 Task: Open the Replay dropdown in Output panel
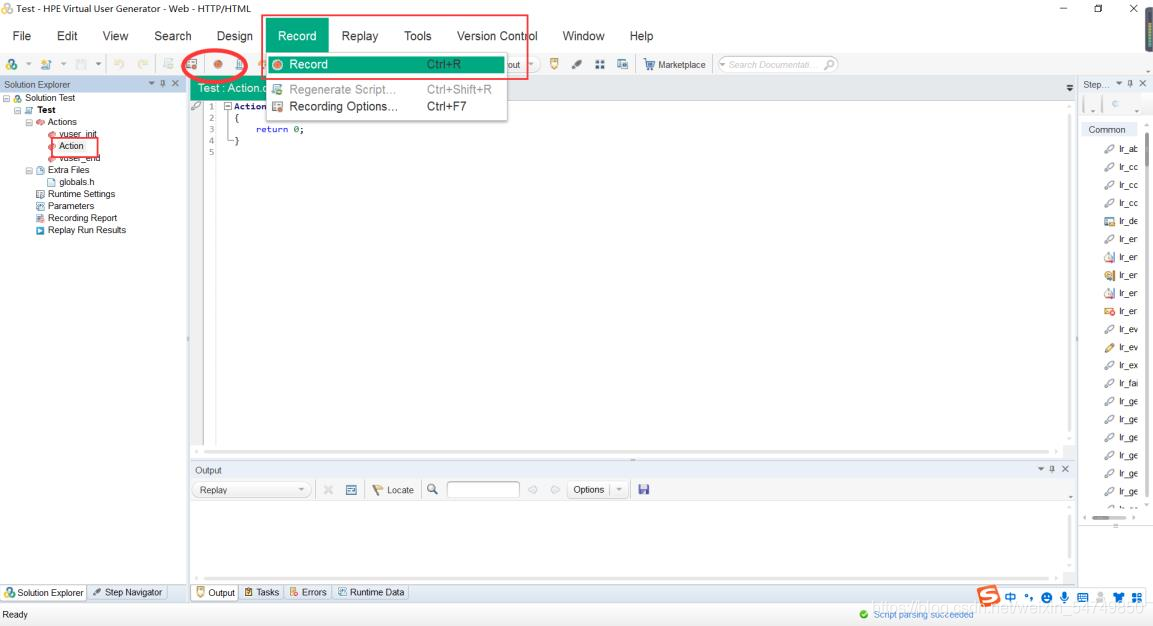coord(251,490)
